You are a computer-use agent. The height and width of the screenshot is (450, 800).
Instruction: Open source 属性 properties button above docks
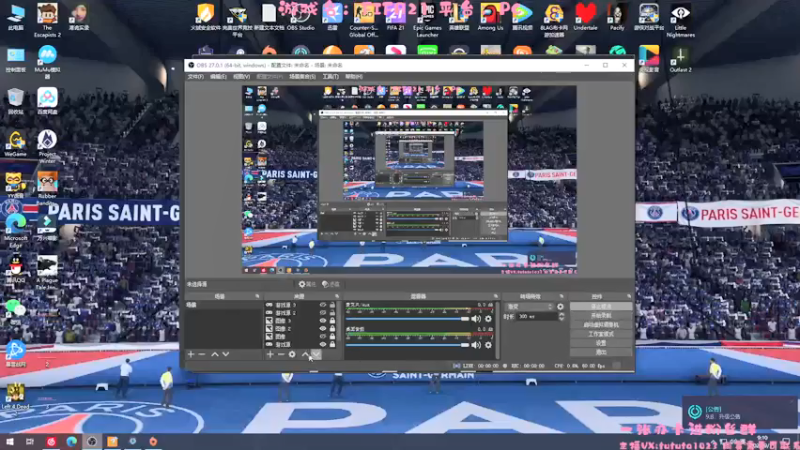(307, 284)
